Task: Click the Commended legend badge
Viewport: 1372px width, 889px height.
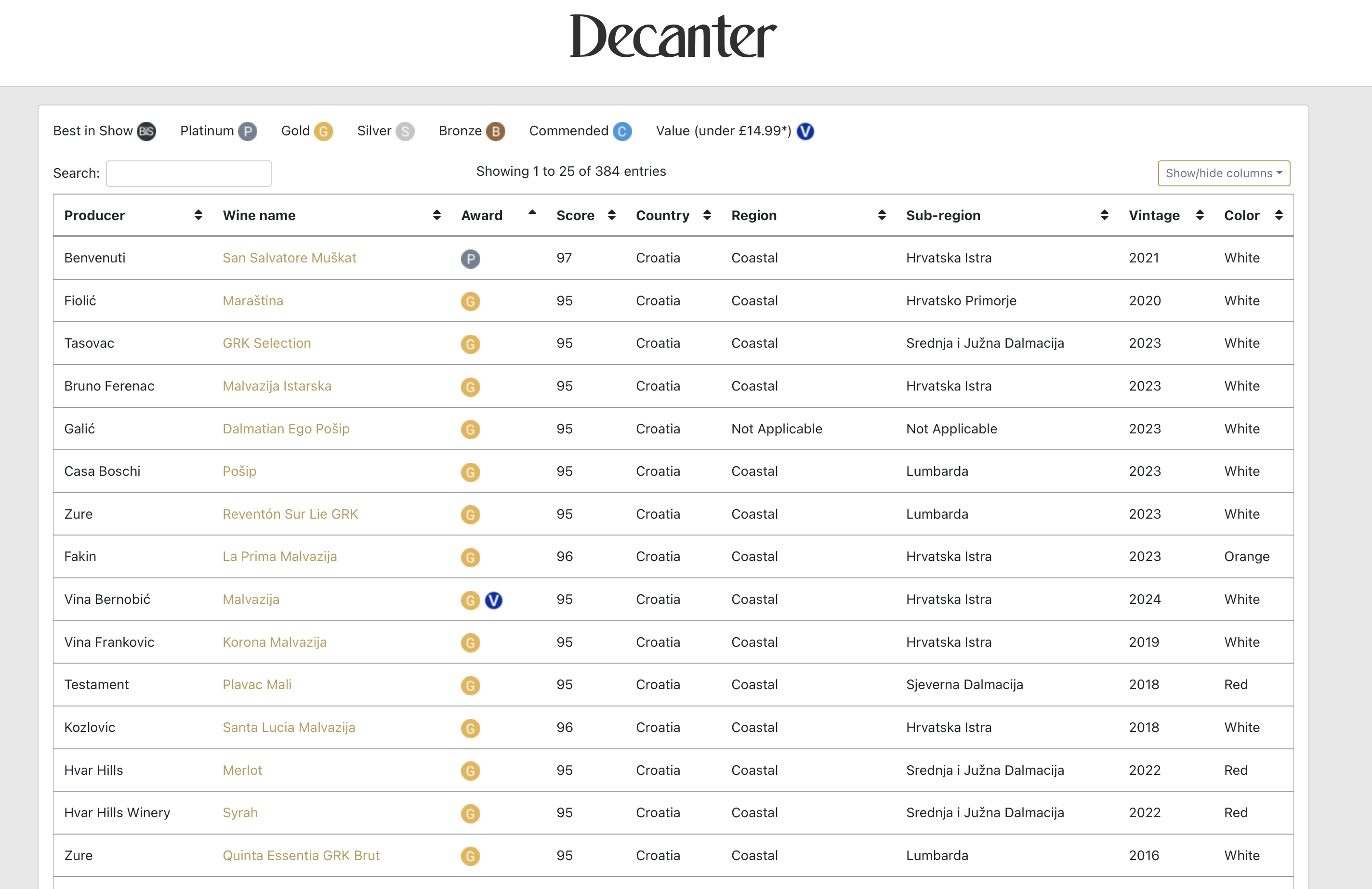Action: [622, 131]
